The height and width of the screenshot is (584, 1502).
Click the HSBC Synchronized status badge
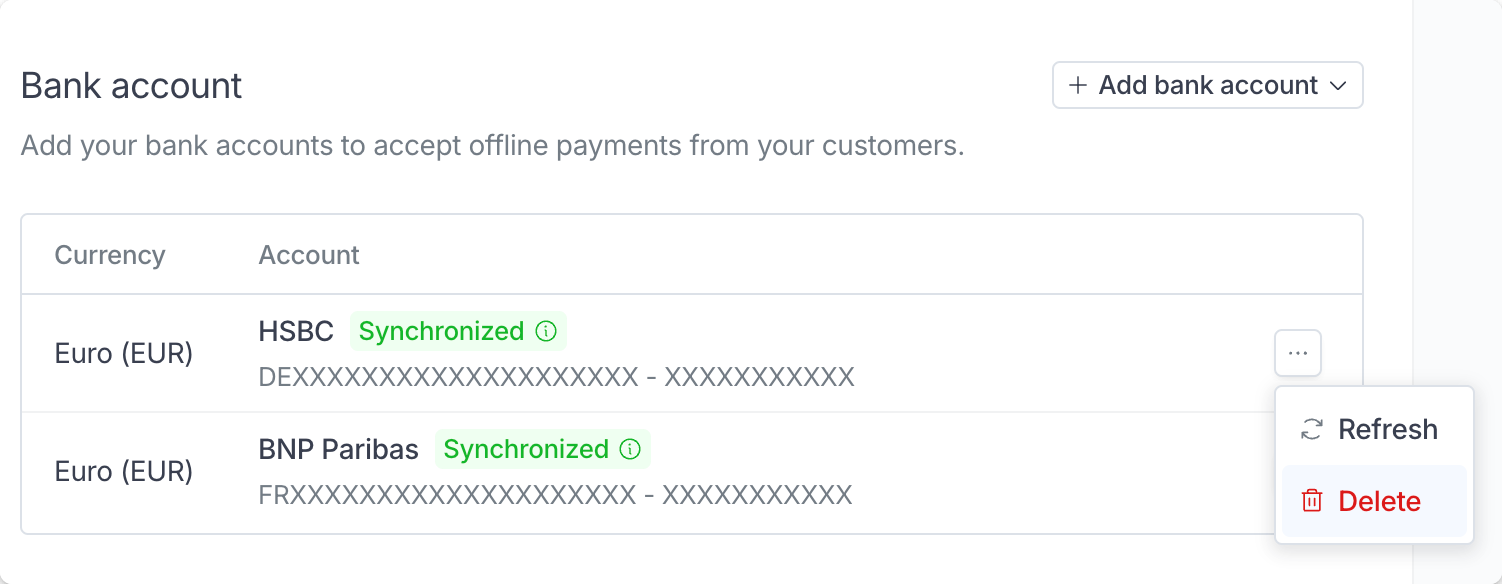[458, 331]
